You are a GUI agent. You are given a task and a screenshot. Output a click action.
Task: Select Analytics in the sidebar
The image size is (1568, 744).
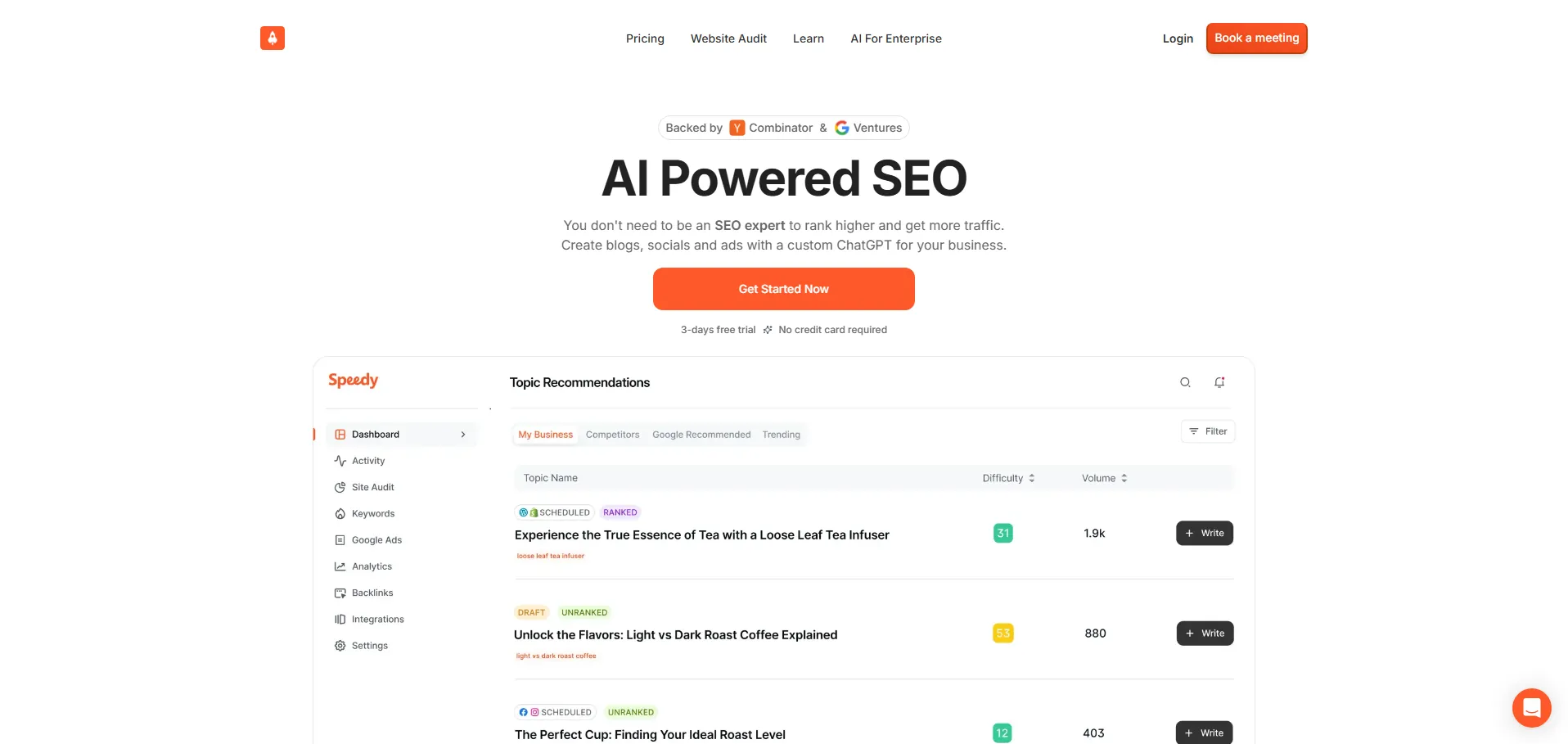(372, 566)
